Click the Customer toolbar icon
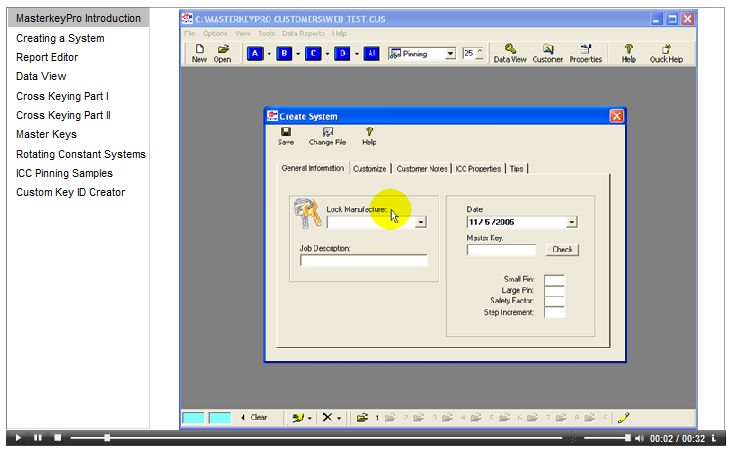This screenshot has width=733, height=449. (548, 53)
